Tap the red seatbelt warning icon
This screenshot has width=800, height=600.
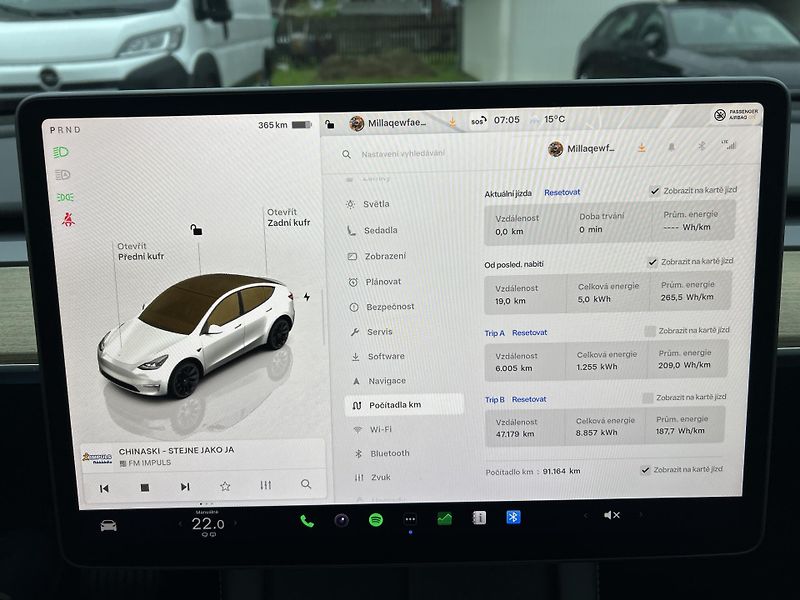click(x=68, y=219)
